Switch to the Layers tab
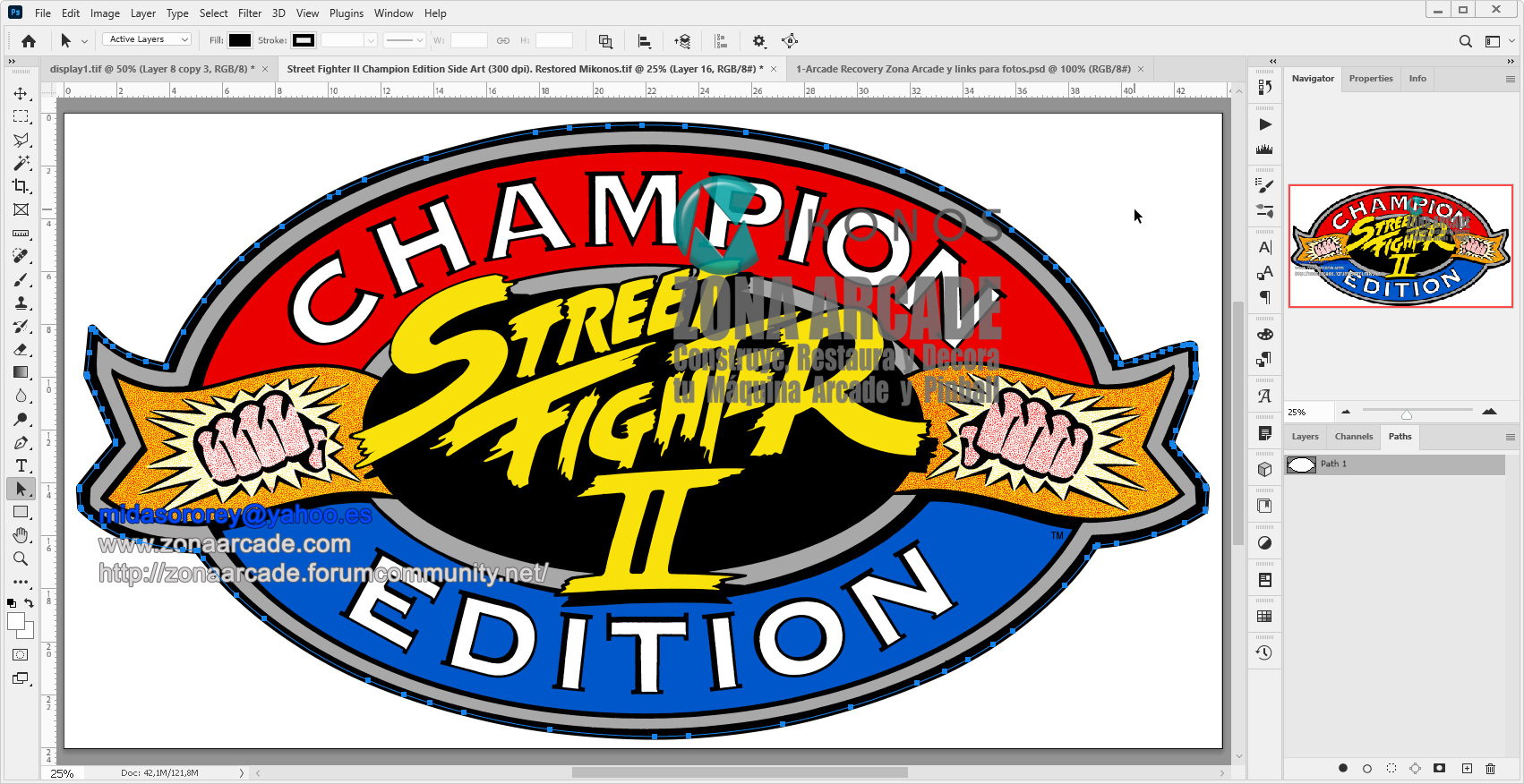 coord(1305,437)
